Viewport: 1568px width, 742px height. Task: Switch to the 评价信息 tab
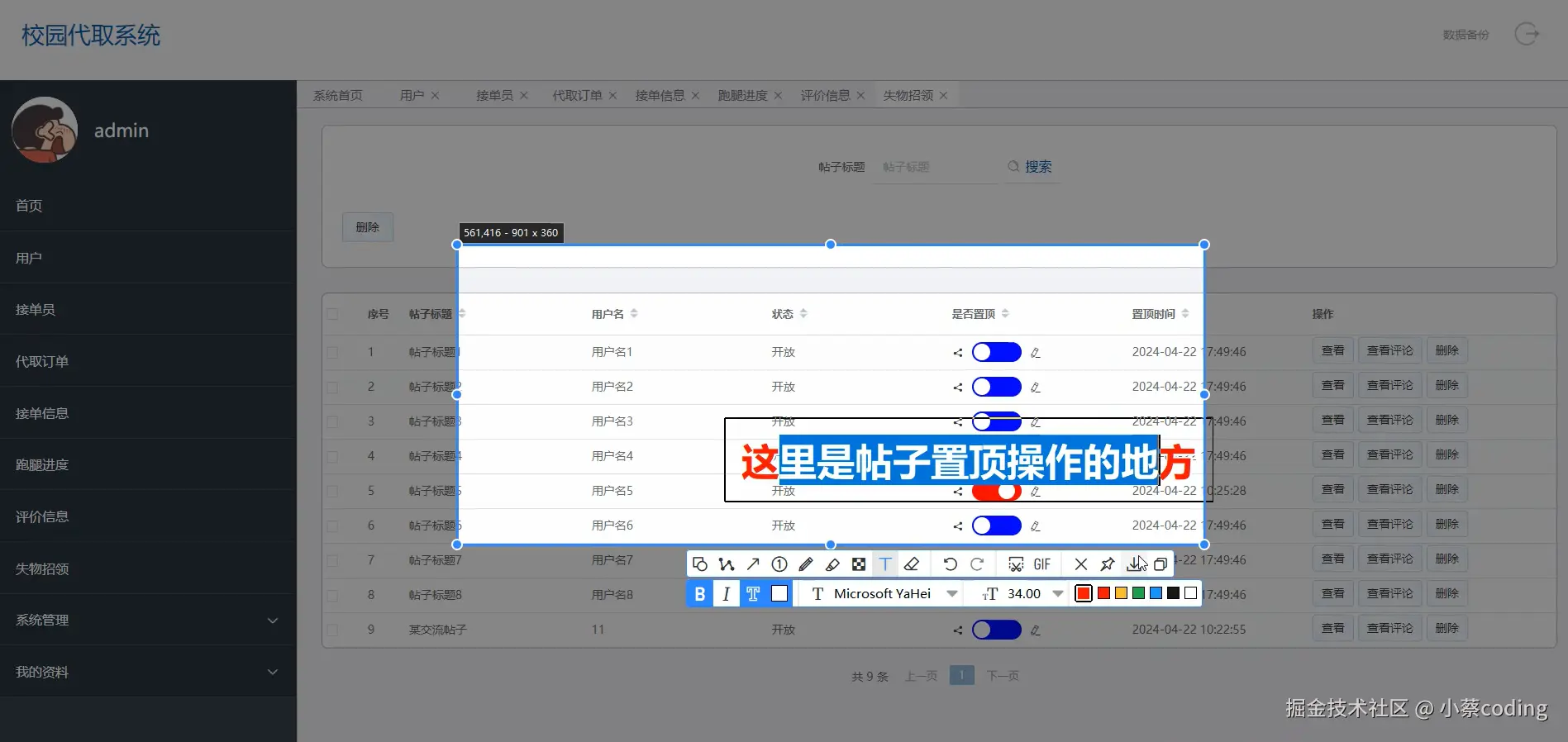pyautogui.click(x=825, y=96)
